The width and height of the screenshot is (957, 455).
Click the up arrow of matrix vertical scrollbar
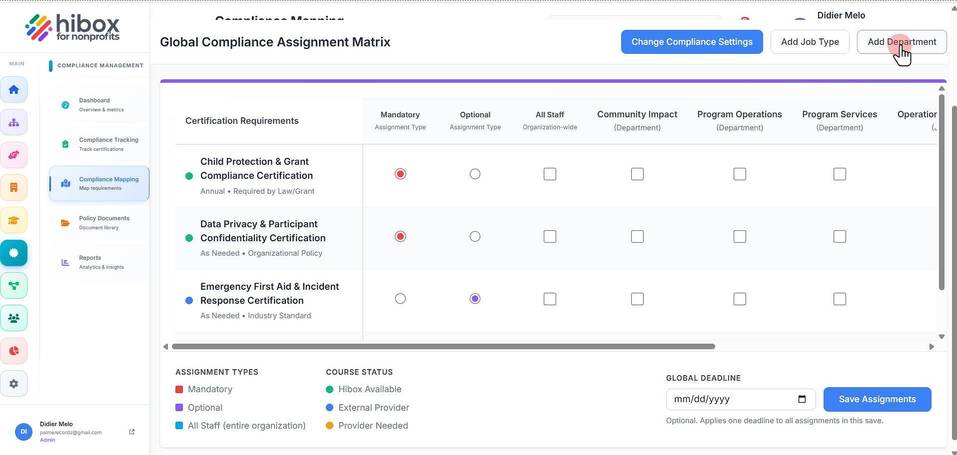[942, 89]
